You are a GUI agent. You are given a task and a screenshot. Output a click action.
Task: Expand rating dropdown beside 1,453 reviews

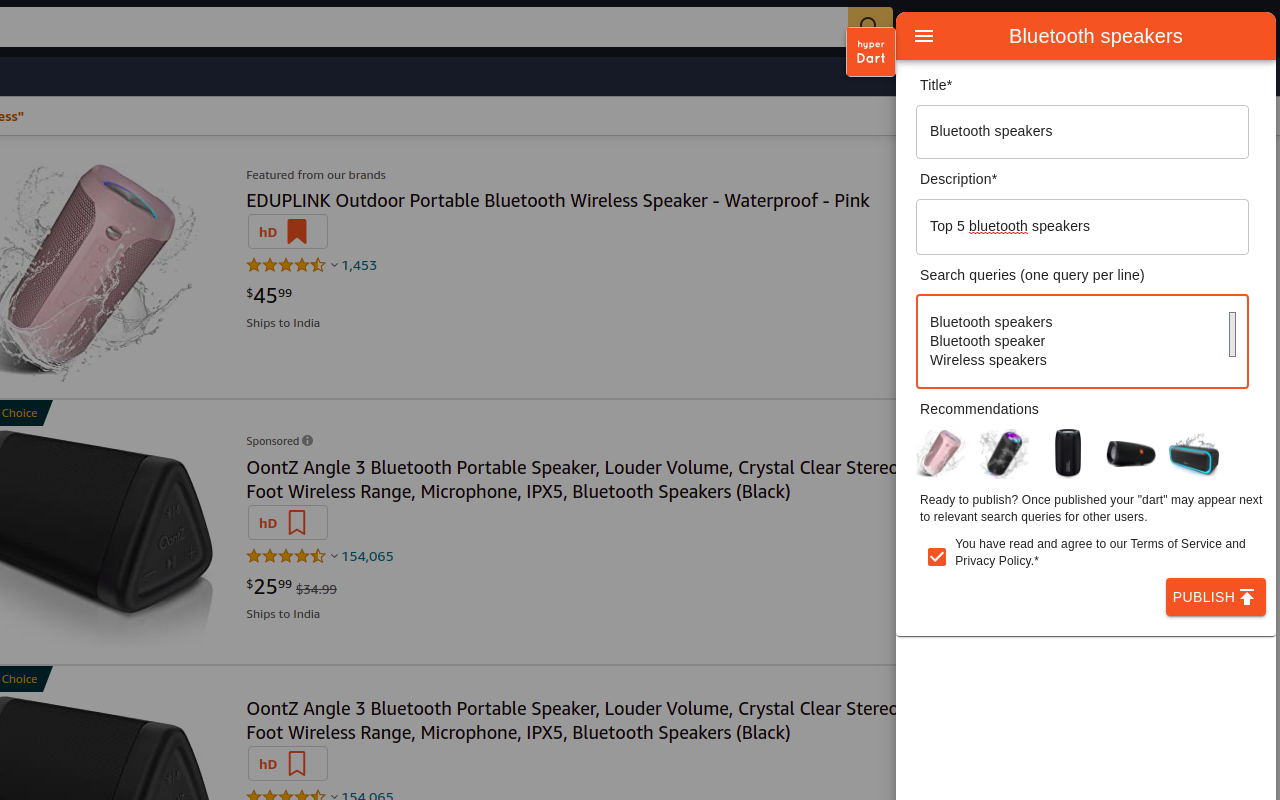[334, 265]
